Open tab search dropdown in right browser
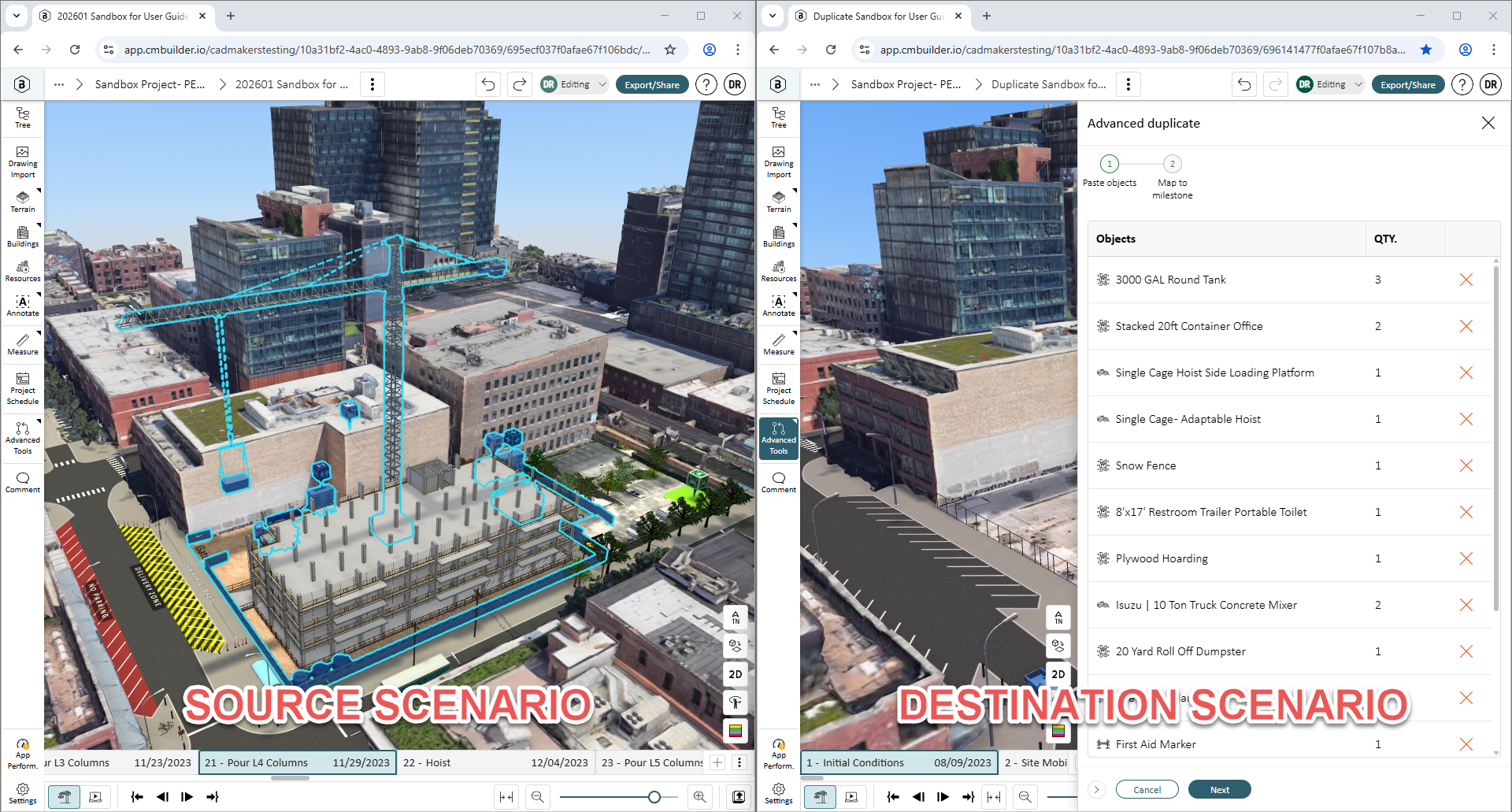The image size is (1512, 812). 773,16
